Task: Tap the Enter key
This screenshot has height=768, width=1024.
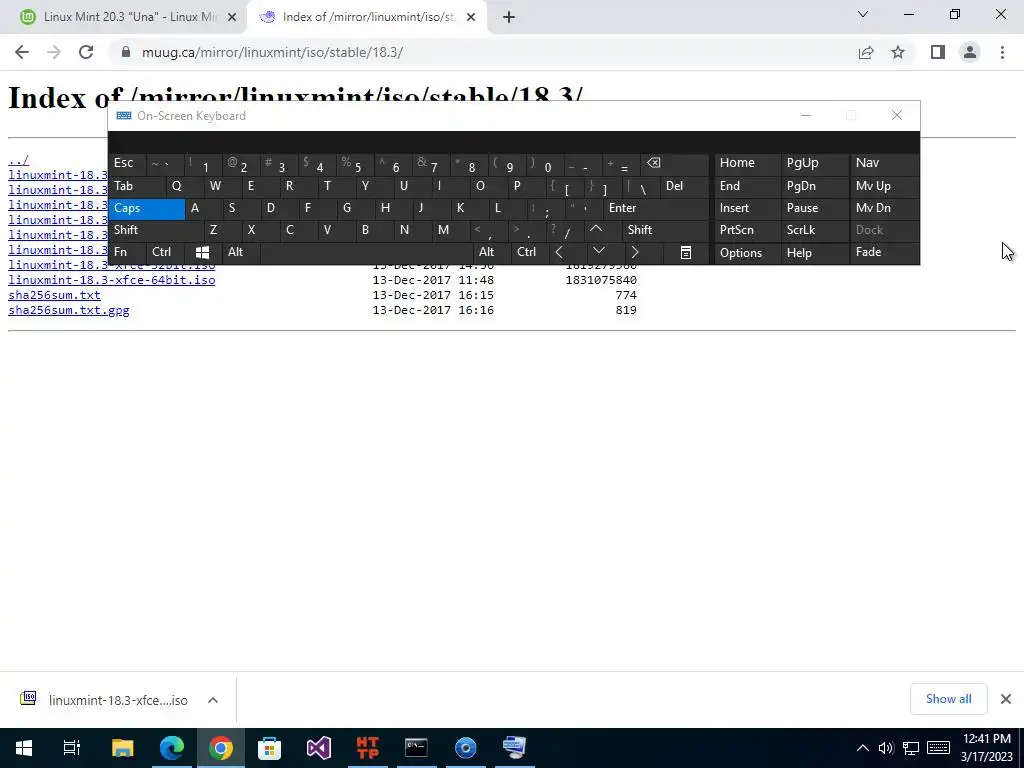Action: coord(656,208)
